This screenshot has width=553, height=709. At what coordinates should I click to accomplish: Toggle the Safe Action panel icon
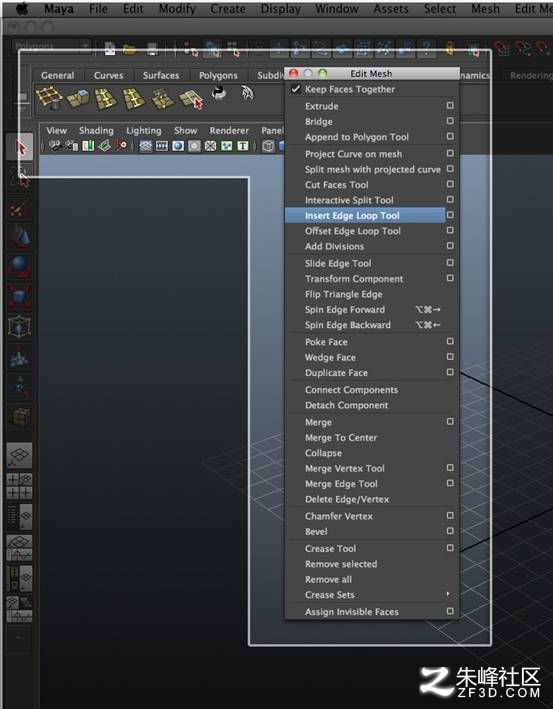point(227,146)
